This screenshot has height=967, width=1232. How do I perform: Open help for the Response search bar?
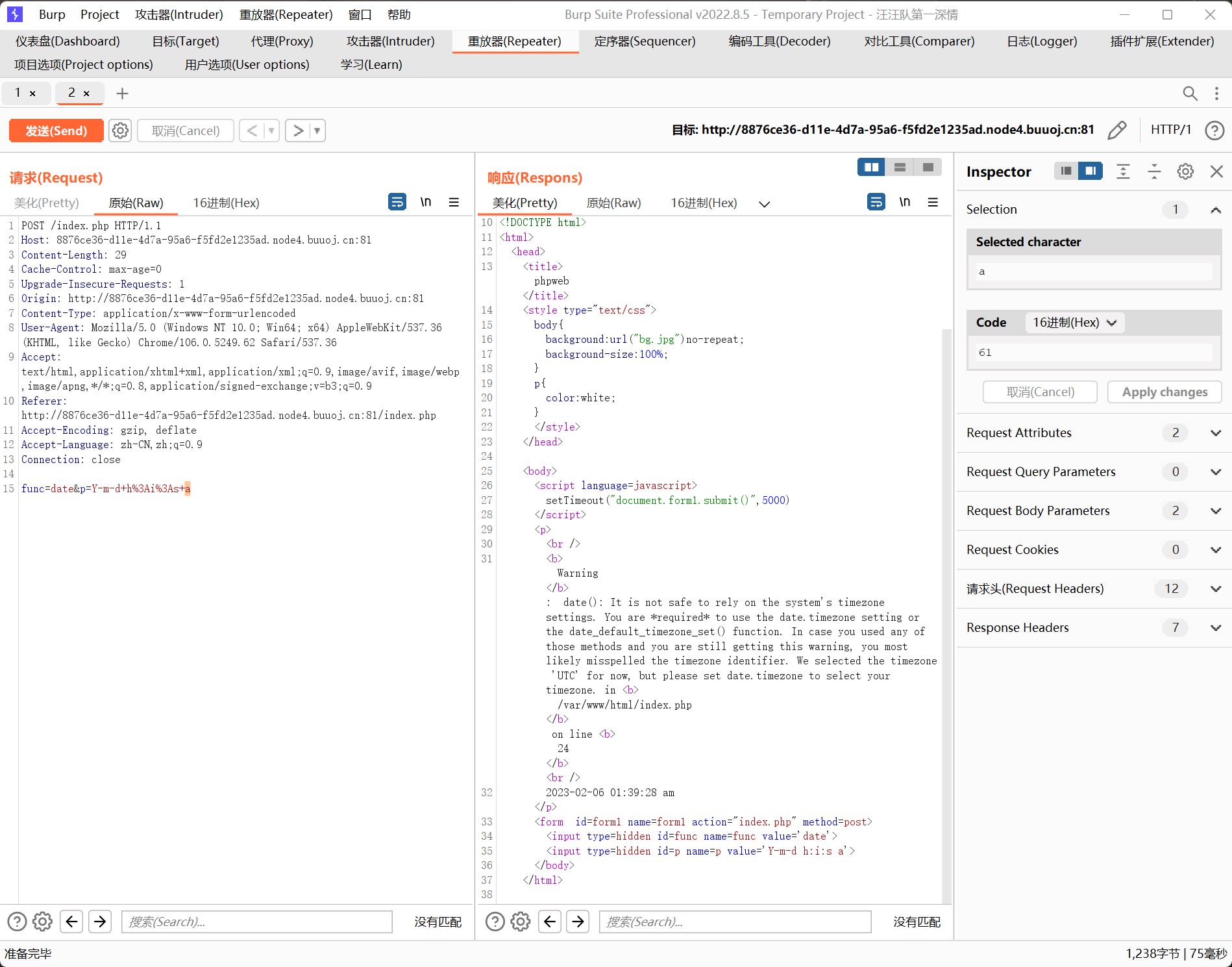pos(495,922)
